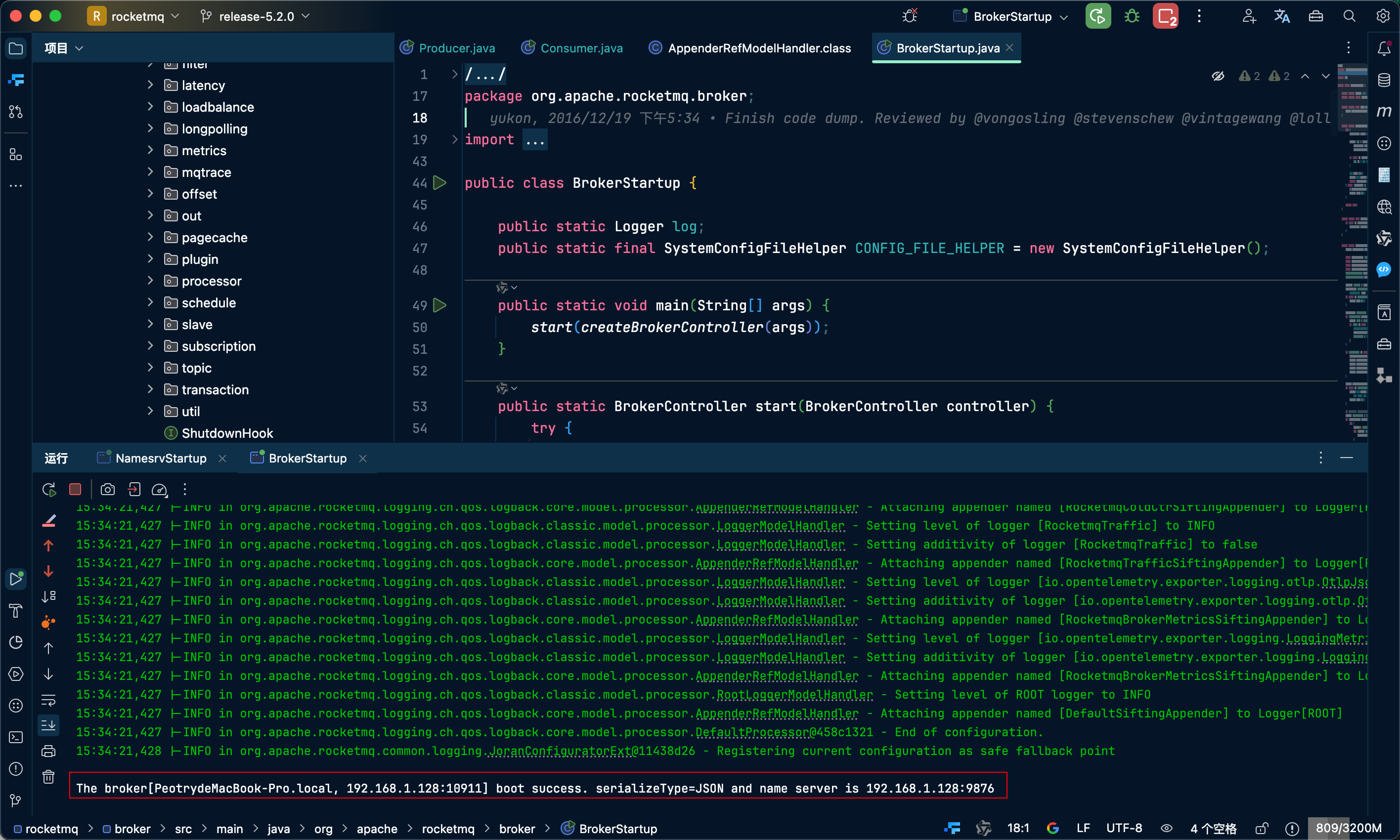
Task: Open the Problems tool window icon
Action: tap(16, 769)
